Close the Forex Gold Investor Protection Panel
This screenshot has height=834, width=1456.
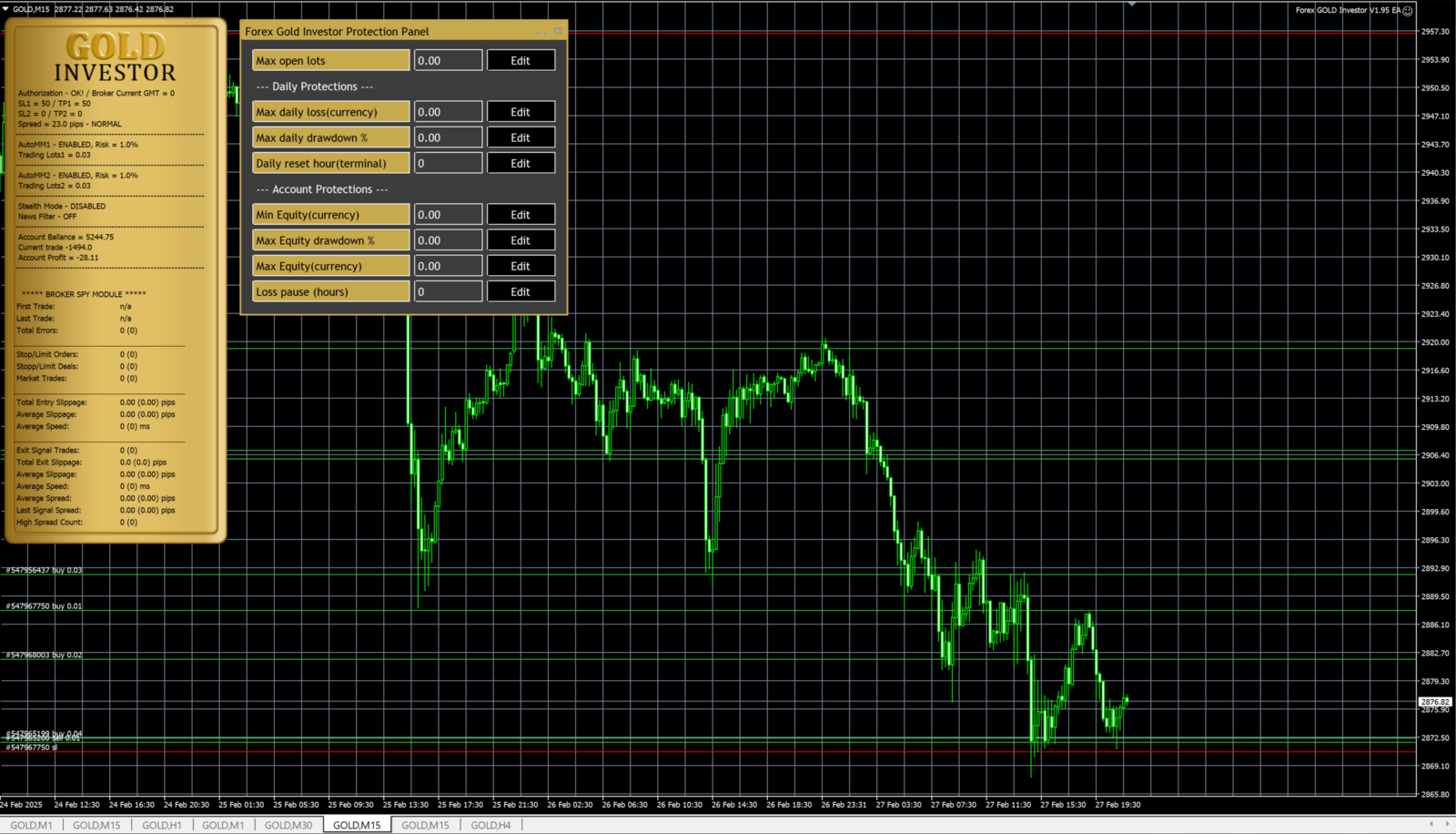coord(558,31)
